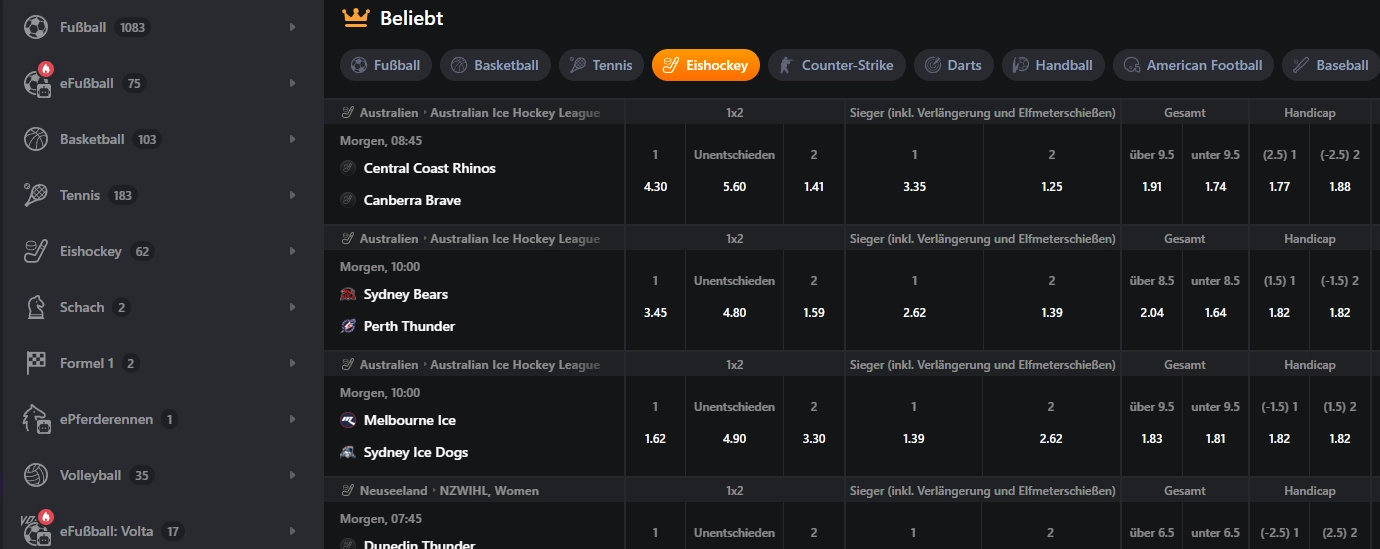
Task: Expand the Eishockey sidebar category arrow
Action: coord(292,251)
